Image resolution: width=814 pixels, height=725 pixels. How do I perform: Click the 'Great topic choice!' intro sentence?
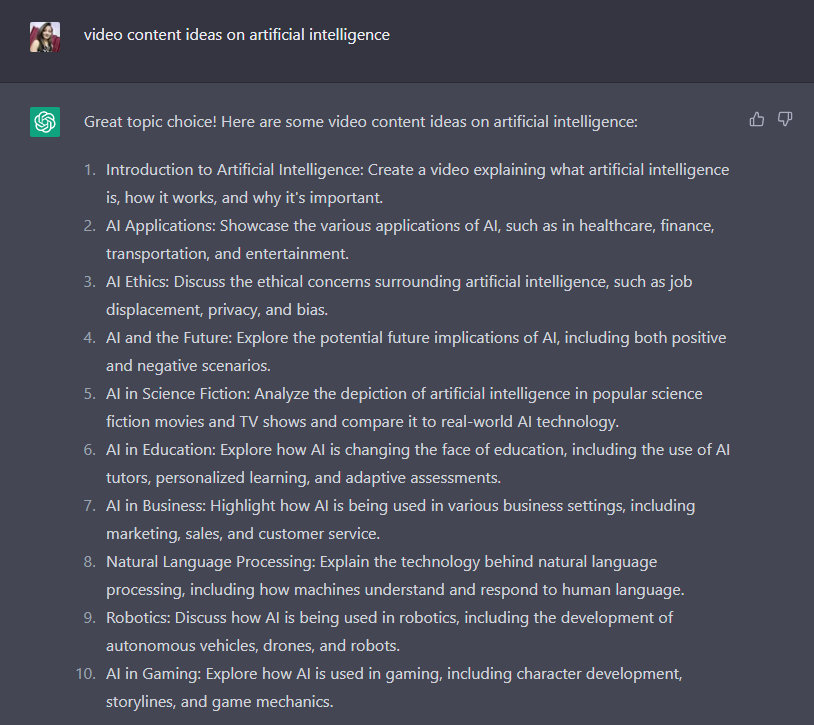click(x=361, y=122)
